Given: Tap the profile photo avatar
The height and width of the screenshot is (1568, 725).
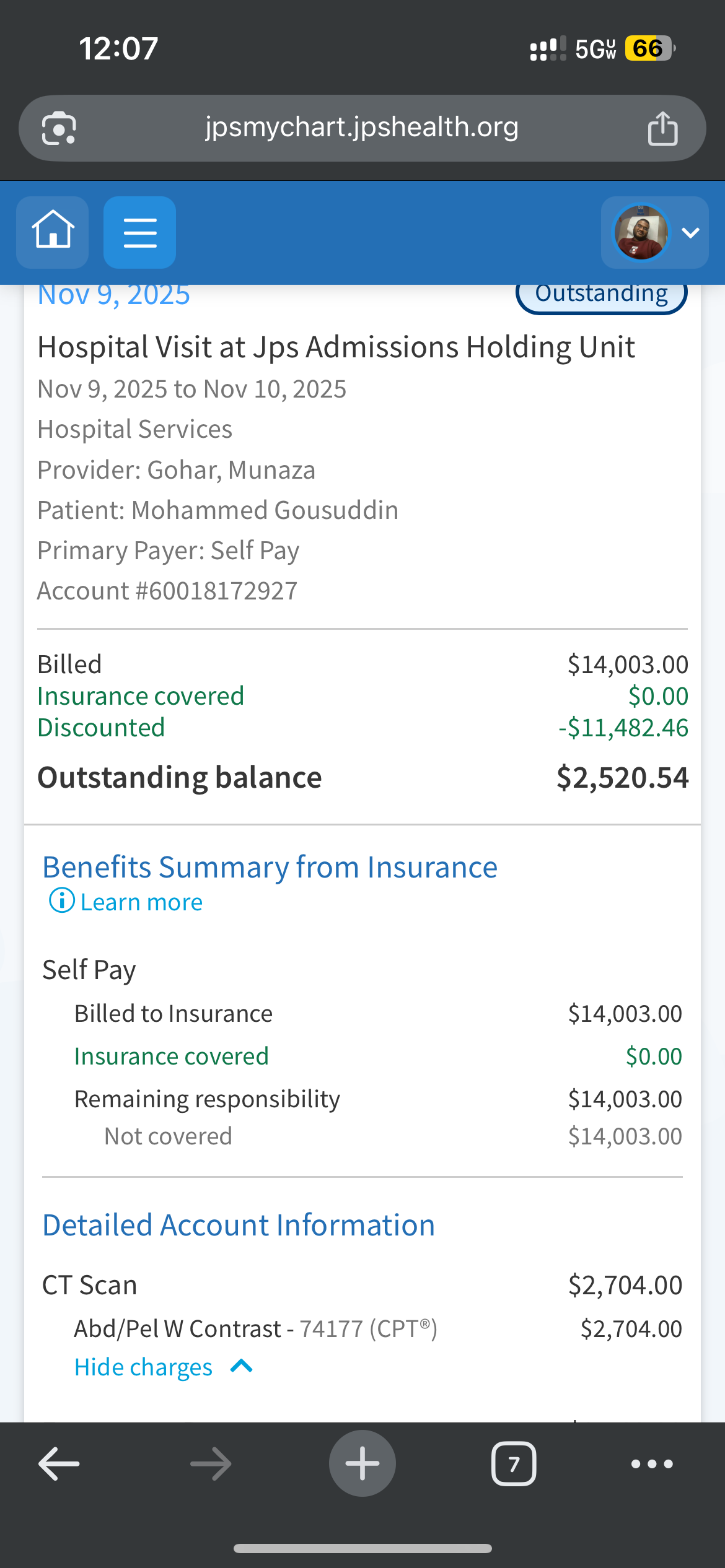Looking at the screenshot, I should coord(641,232).
